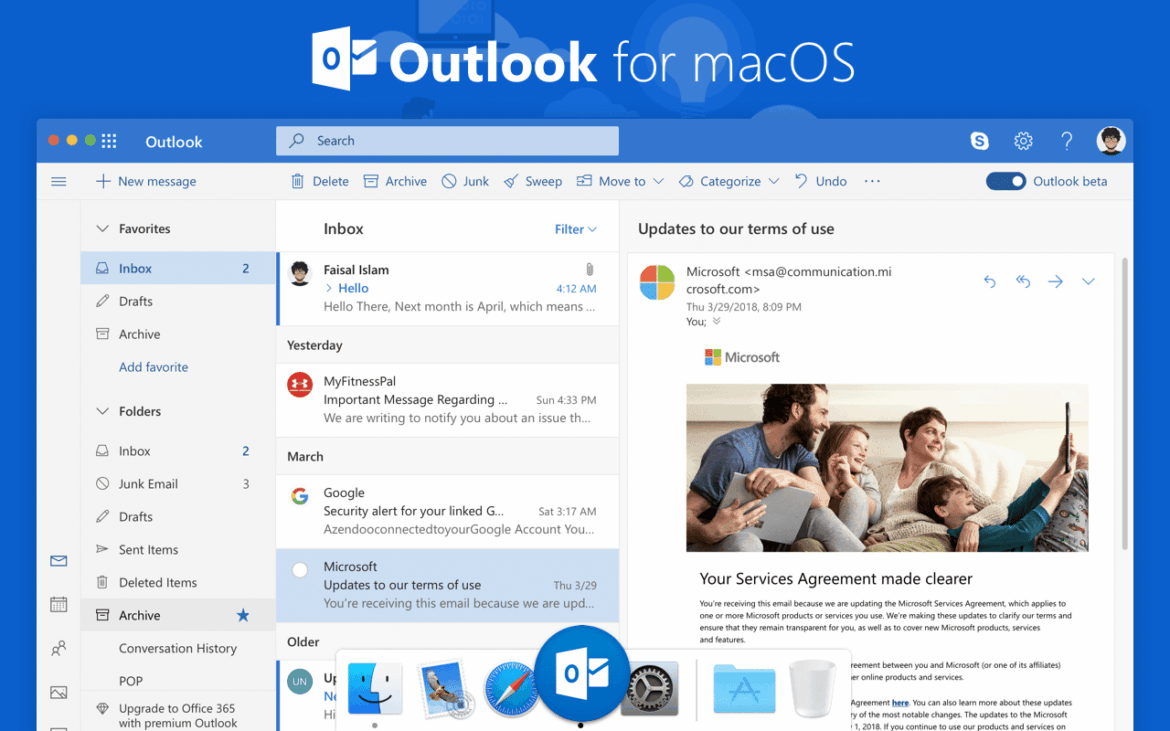This screenshot has height=731, width=1170.
Task: Click into the Search field
Action: [x=447, y=141]
